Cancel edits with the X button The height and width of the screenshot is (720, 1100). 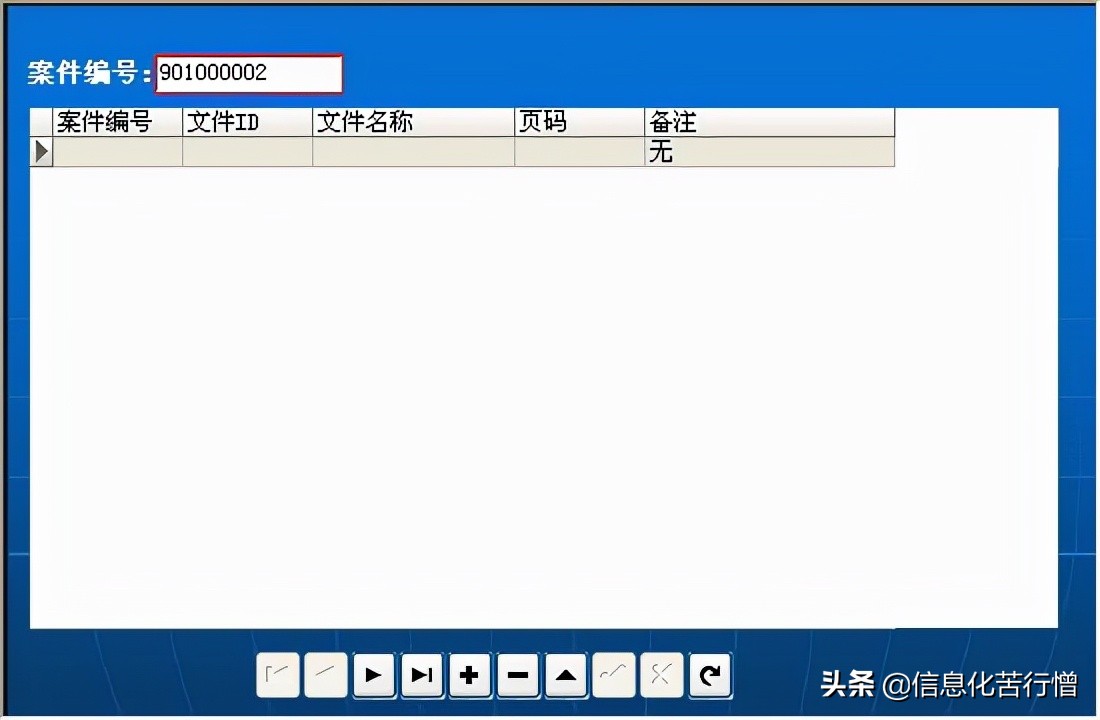[x=662, y=675]
